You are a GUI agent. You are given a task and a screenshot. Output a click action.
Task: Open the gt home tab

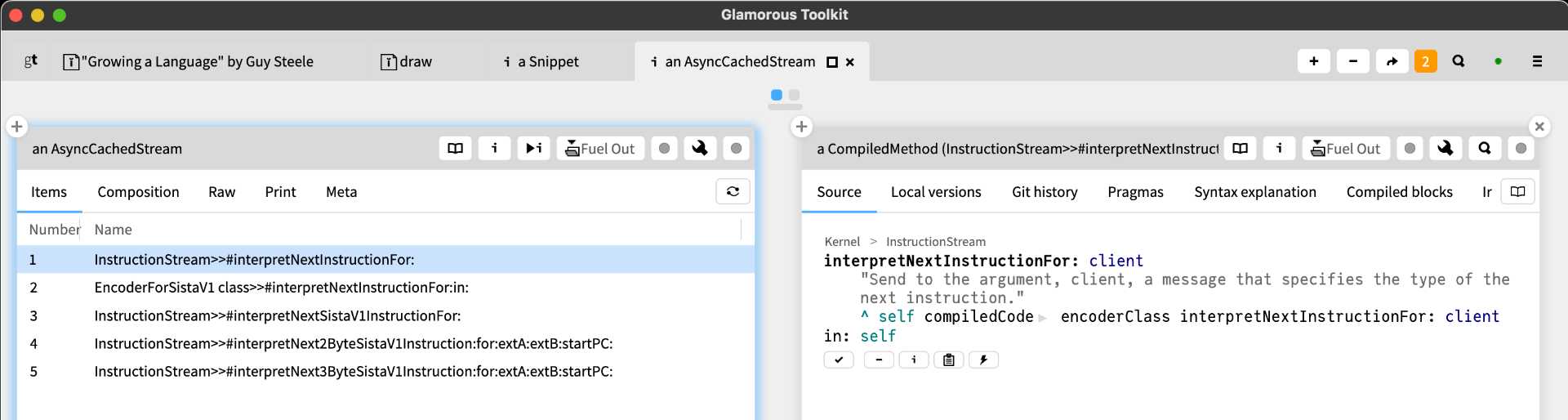coord(31,61)
